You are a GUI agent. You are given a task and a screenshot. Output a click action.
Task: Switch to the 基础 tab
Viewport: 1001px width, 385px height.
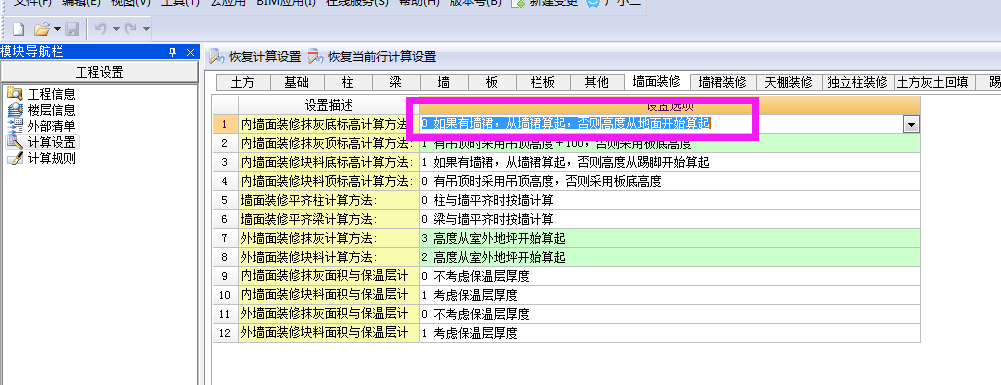click(x=297, y=82)
